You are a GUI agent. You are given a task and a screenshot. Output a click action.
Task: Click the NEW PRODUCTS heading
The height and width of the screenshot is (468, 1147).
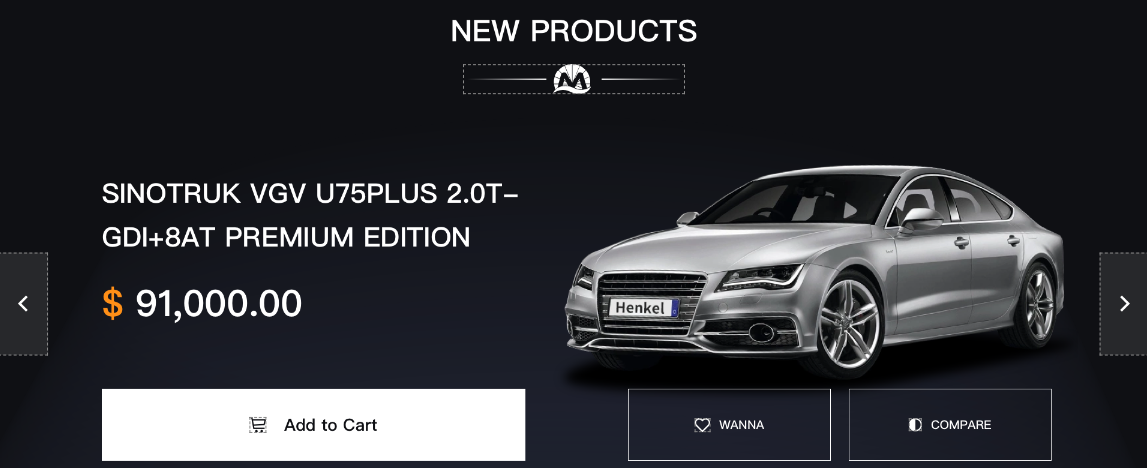tap(574, 31)
